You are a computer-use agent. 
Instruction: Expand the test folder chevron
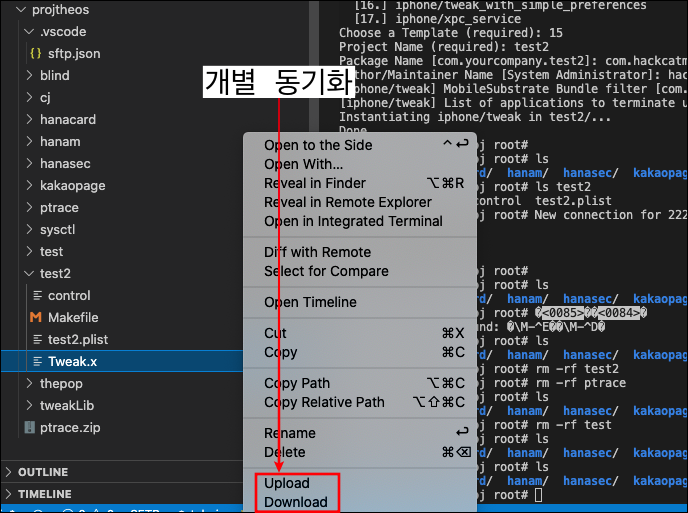[x=29, y=251]
